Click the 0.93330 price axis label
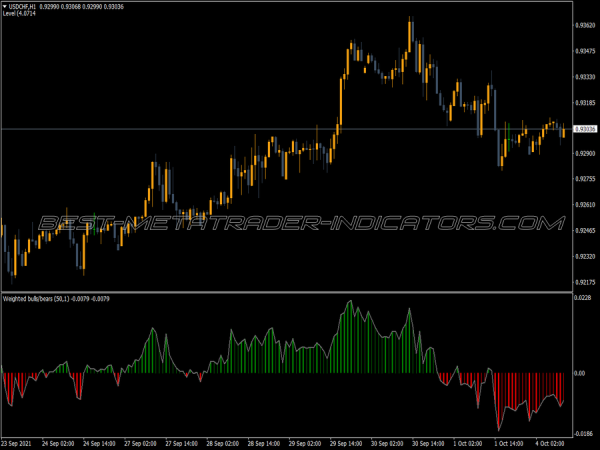 click(585, 77)
